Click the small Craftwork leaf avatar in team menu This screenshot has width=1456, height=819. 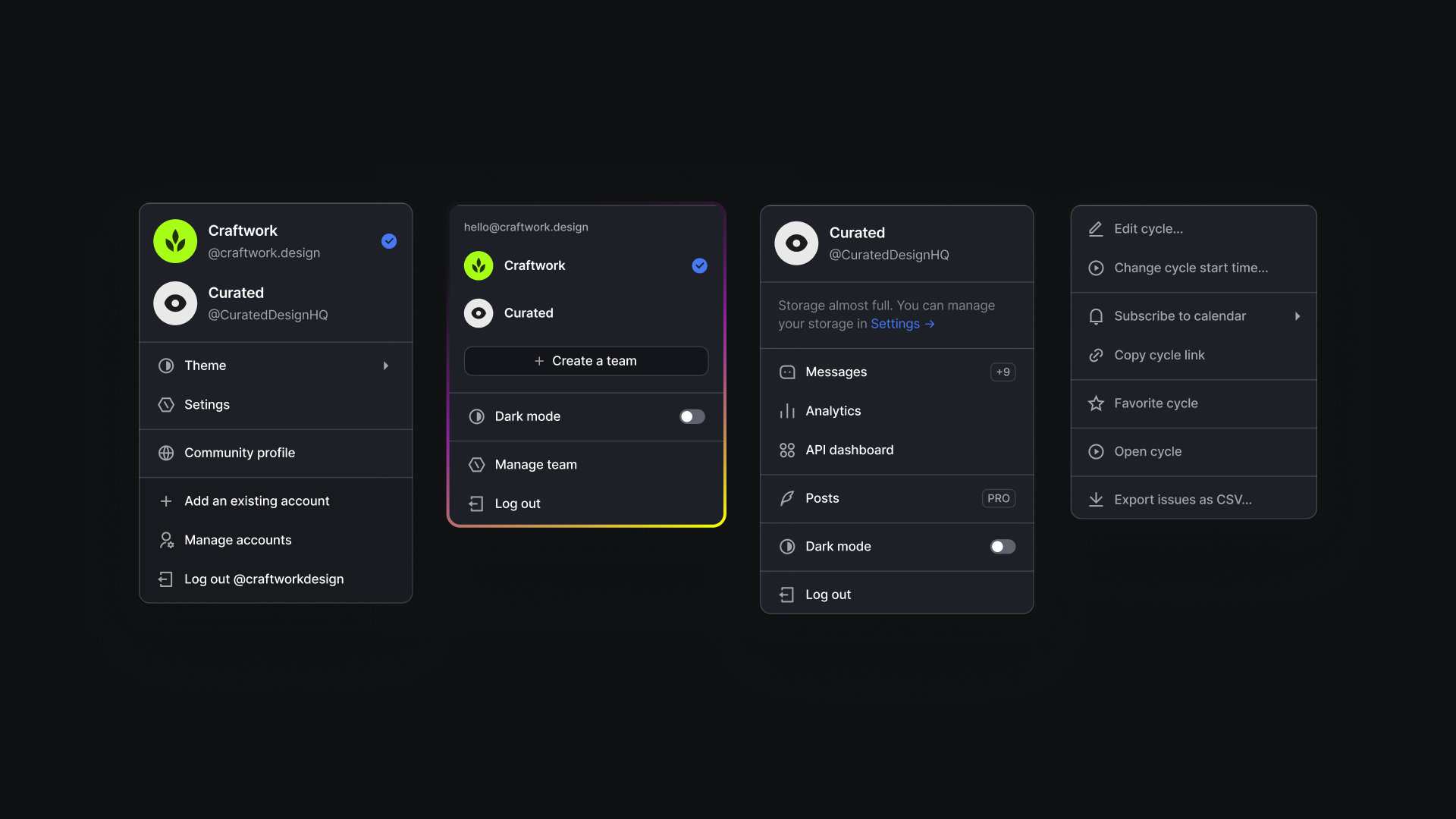479,265
